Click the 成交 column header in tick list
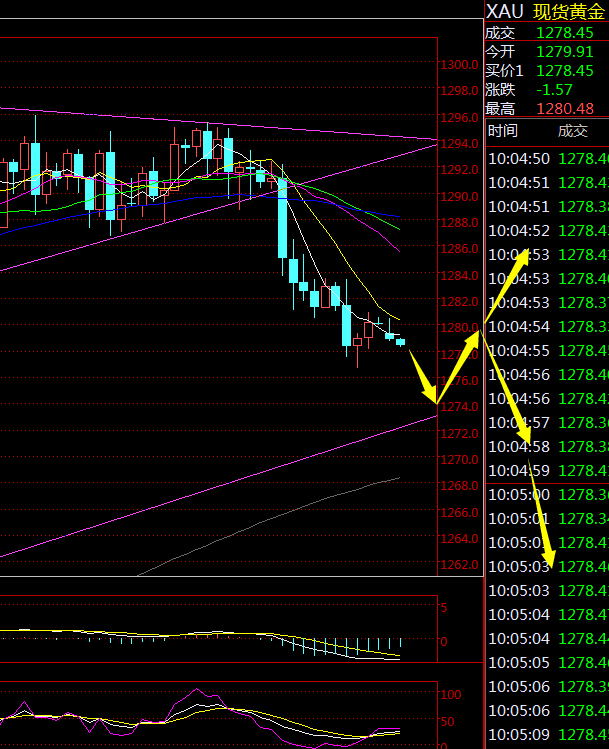Screen dimensions: 609x749 coord(572,131)
